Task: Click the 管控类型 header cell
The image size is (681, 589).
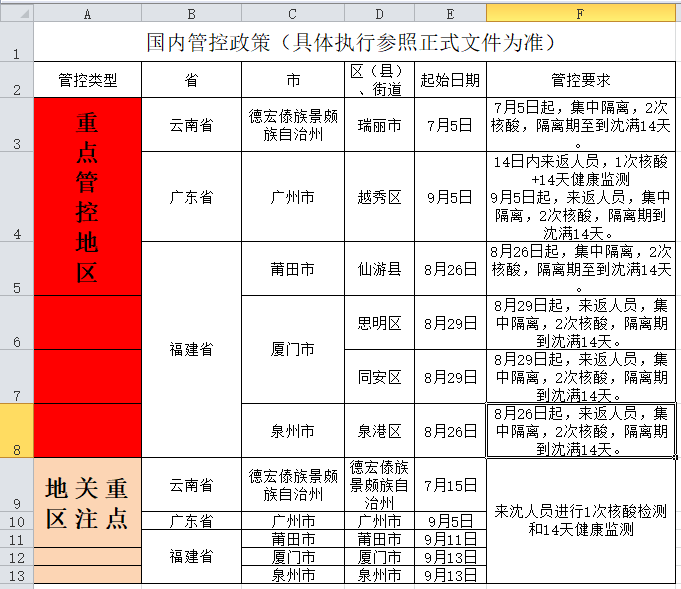Action: pos(87,79)
